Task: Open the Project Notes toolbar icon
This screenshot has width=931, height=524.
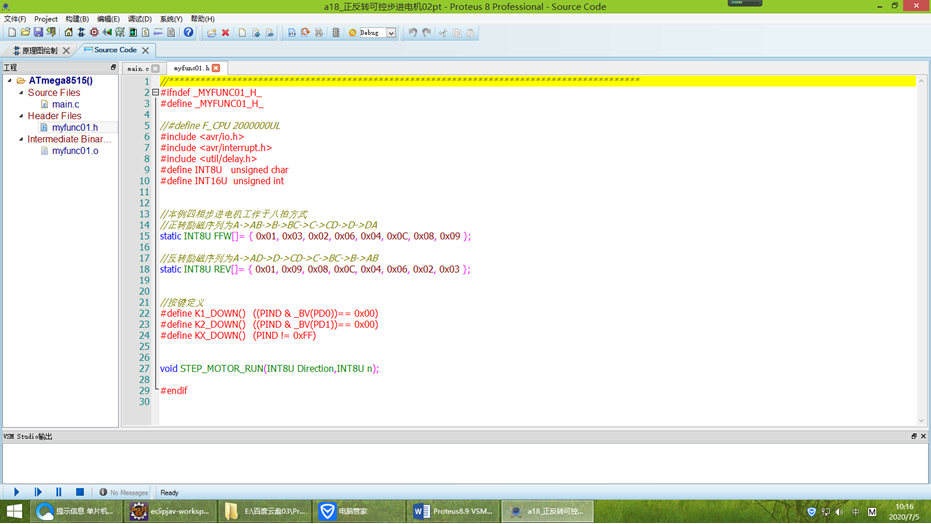Action: tap(171, 33)
